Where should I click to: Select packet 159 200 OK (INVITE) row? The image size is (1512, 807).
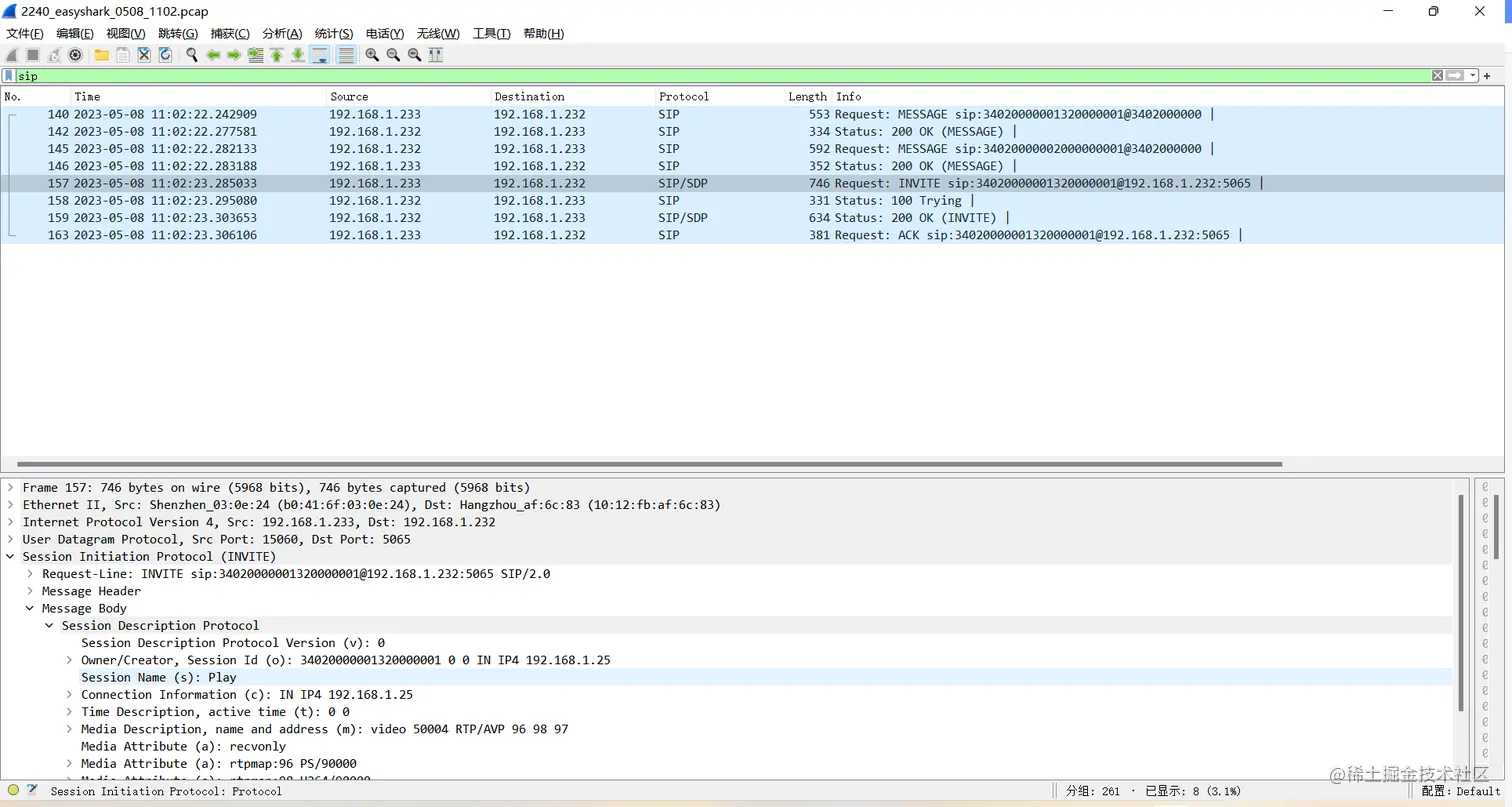point(752,218)
